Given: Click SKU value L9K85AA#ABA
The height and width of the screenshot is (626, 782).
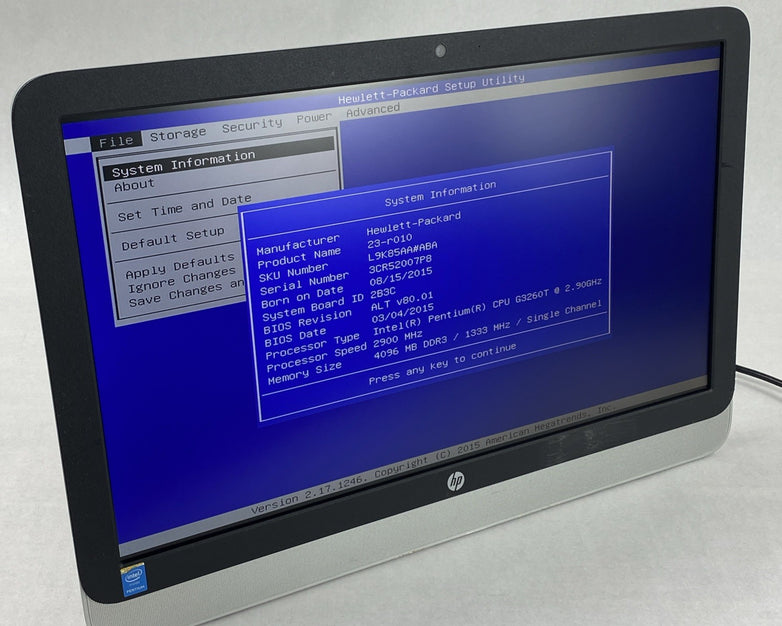Looking at the screenshot, I should 402,251.
